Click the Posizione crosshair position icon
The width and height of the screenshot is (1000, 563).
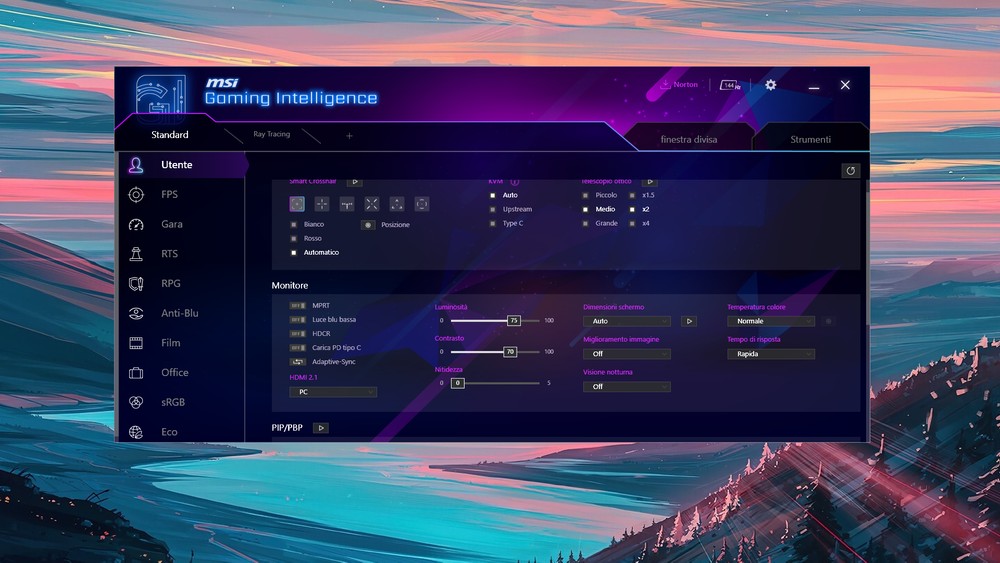coord(368,225)
